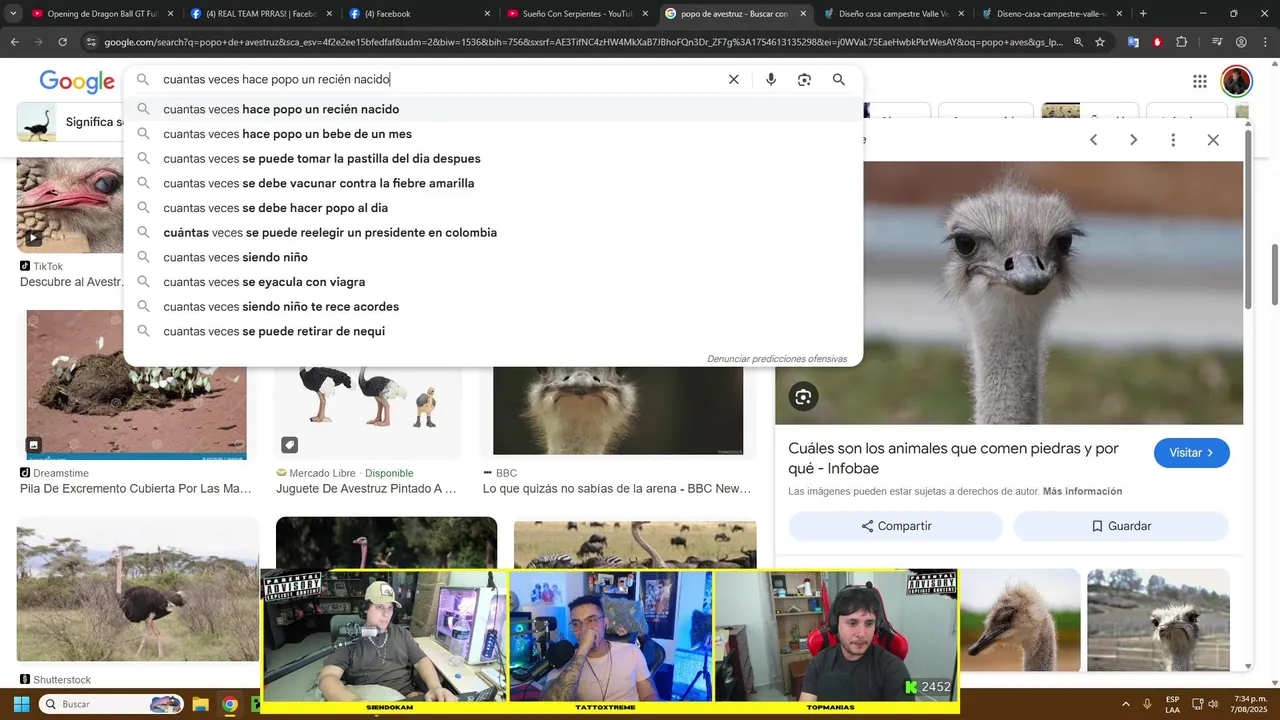
Task: Open the three-dot menu in image preview
Action: coord(1173,140)
